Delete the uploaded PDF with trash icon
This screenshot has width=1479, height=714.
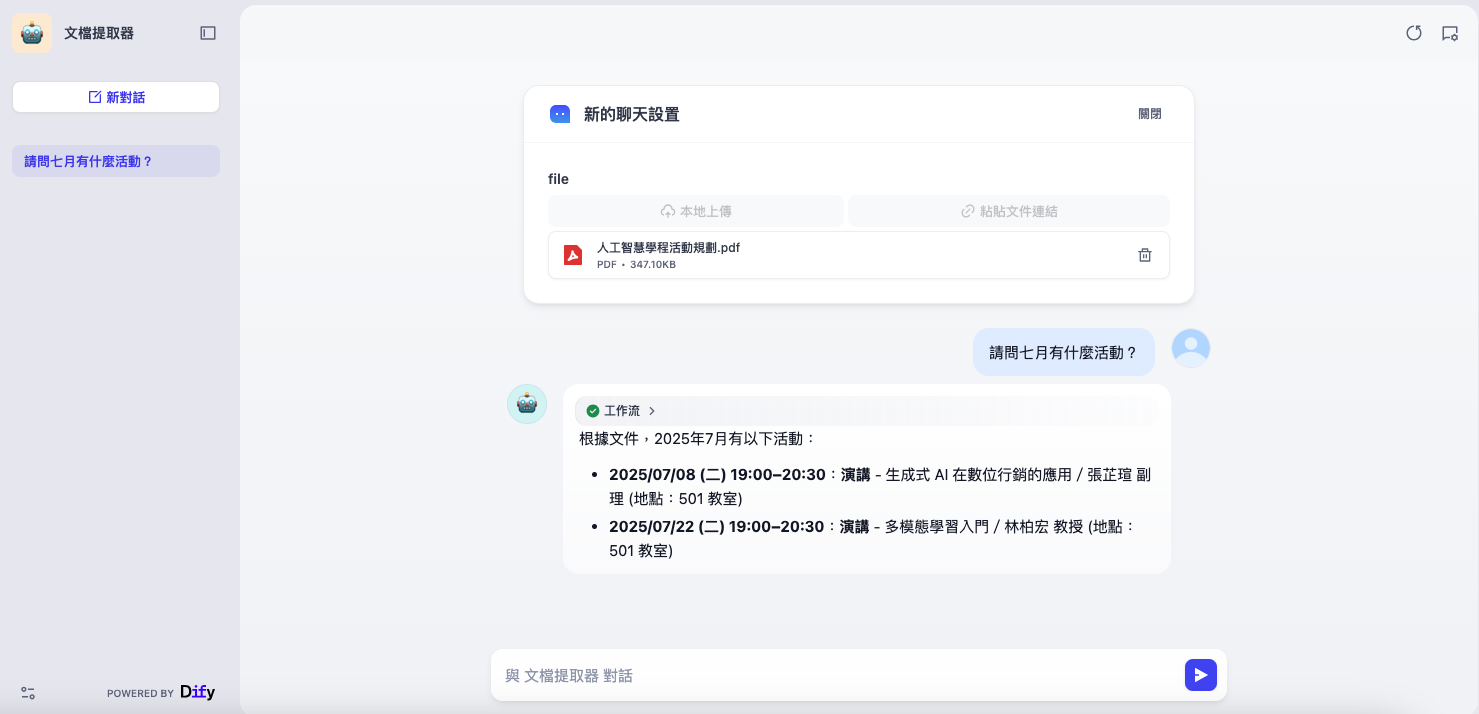pyautogui.click(x=1145, y=255)
